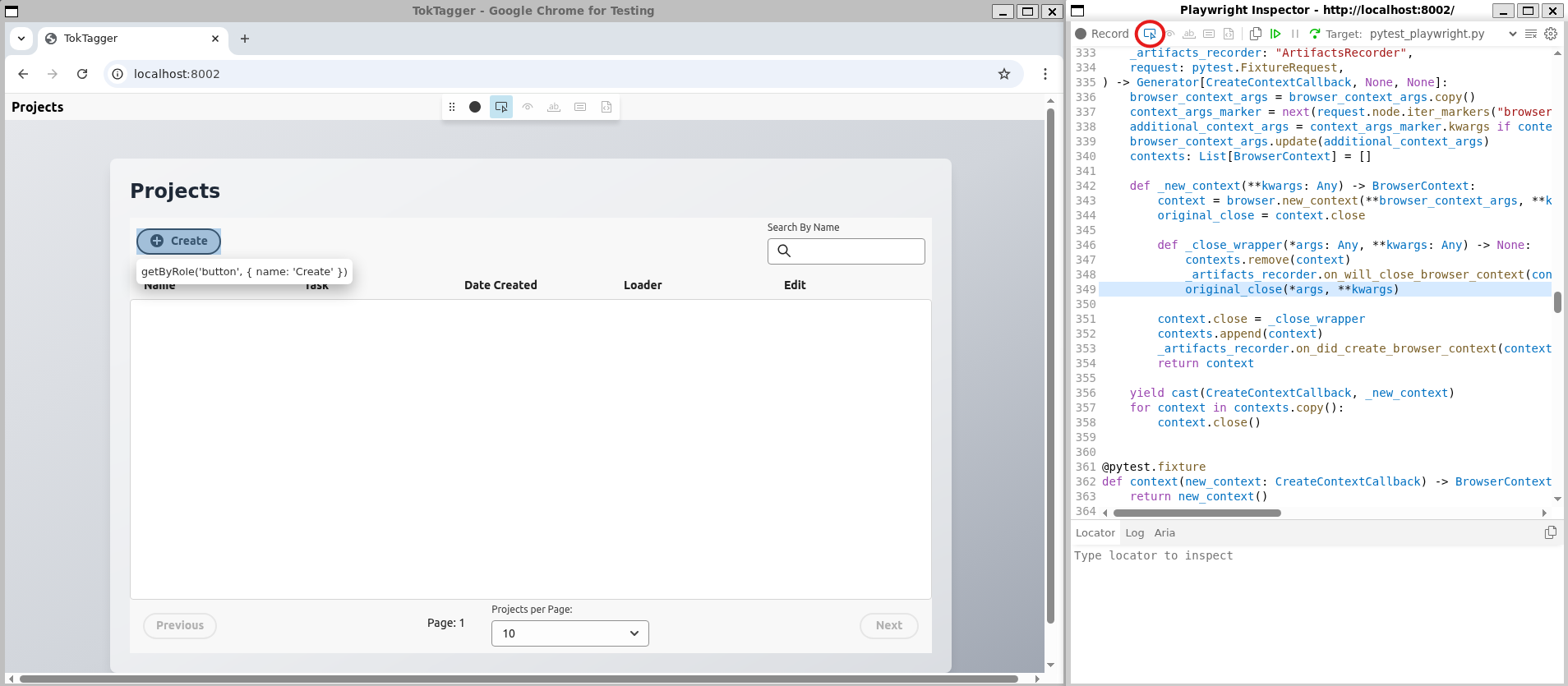Bookmark this page with the star icon
Image resolution: width=1568 pixels, height=686 pixels.
pyautogui.click(x=1003, y=74)
